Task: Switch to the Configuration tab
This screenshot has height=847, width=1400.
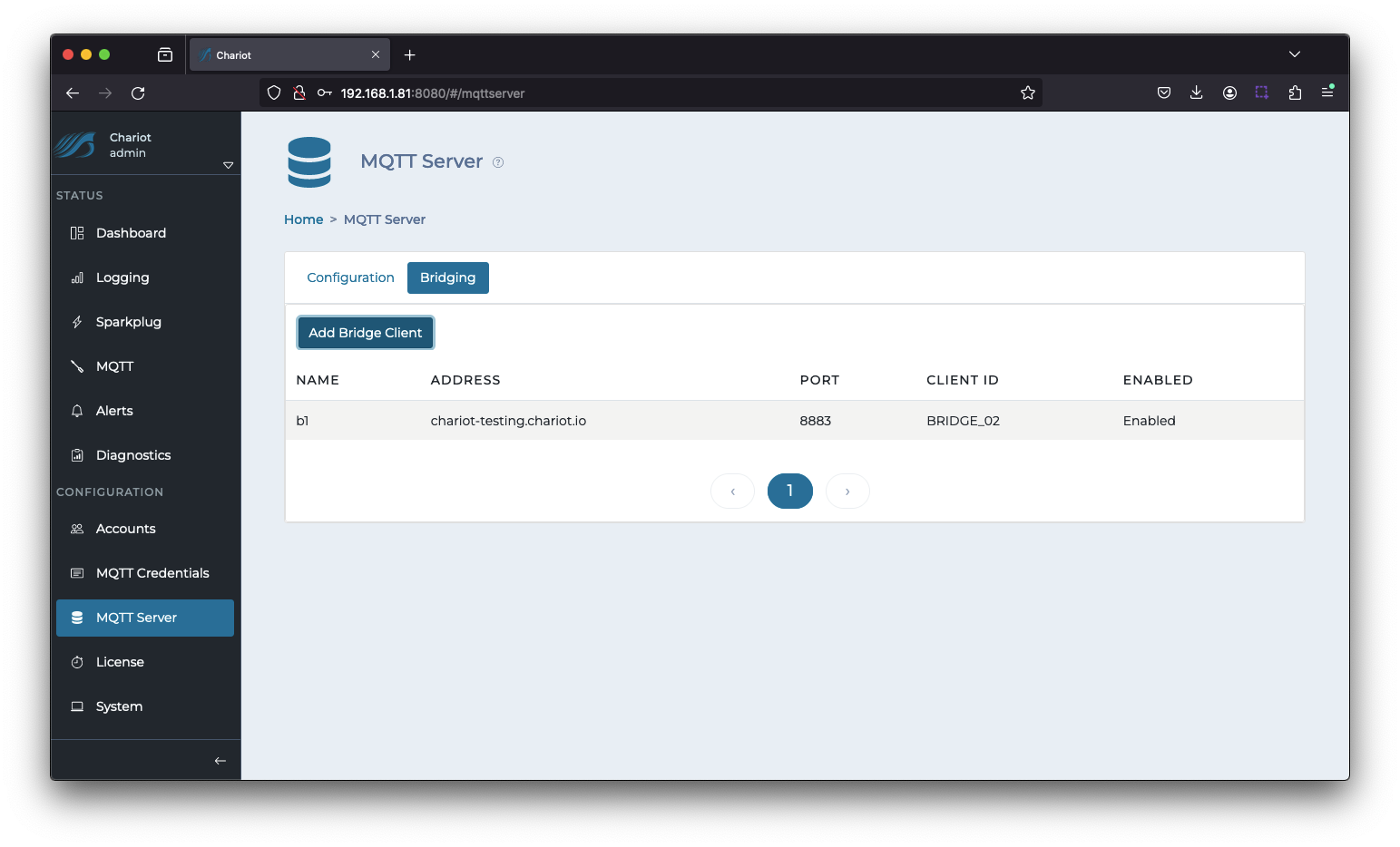Action: tap(350, 277)
